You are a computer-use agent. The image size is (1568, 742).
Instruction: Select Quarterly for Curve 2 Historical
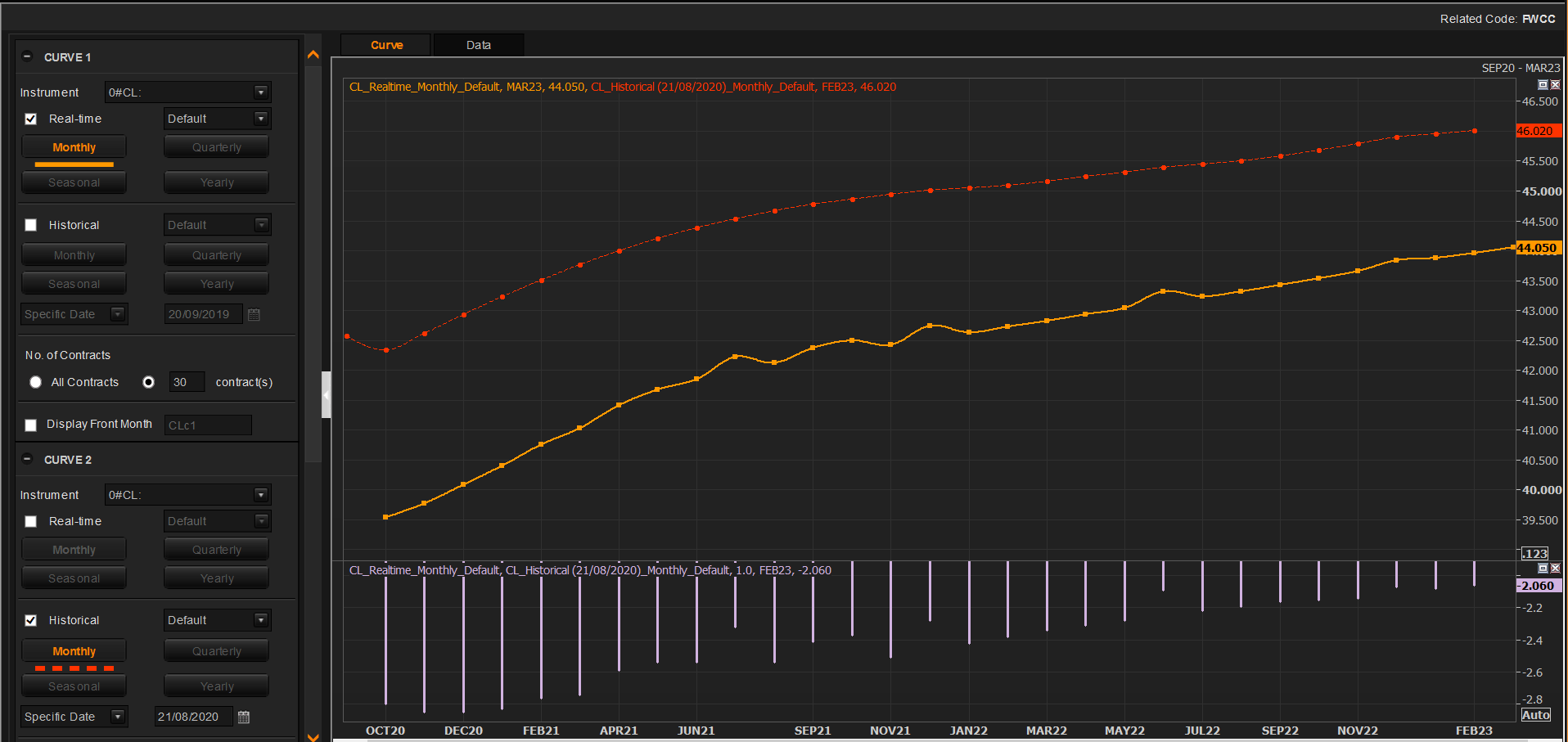tap(217, 651)
